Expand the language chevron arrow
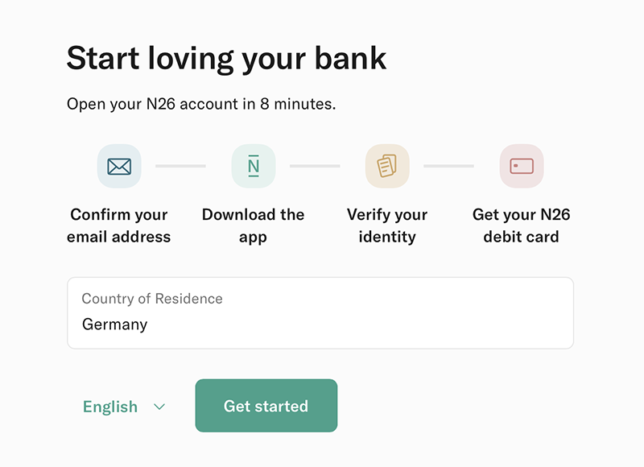Screen dimensions: 644x467 pyautogui.click(x=159, y=407)
